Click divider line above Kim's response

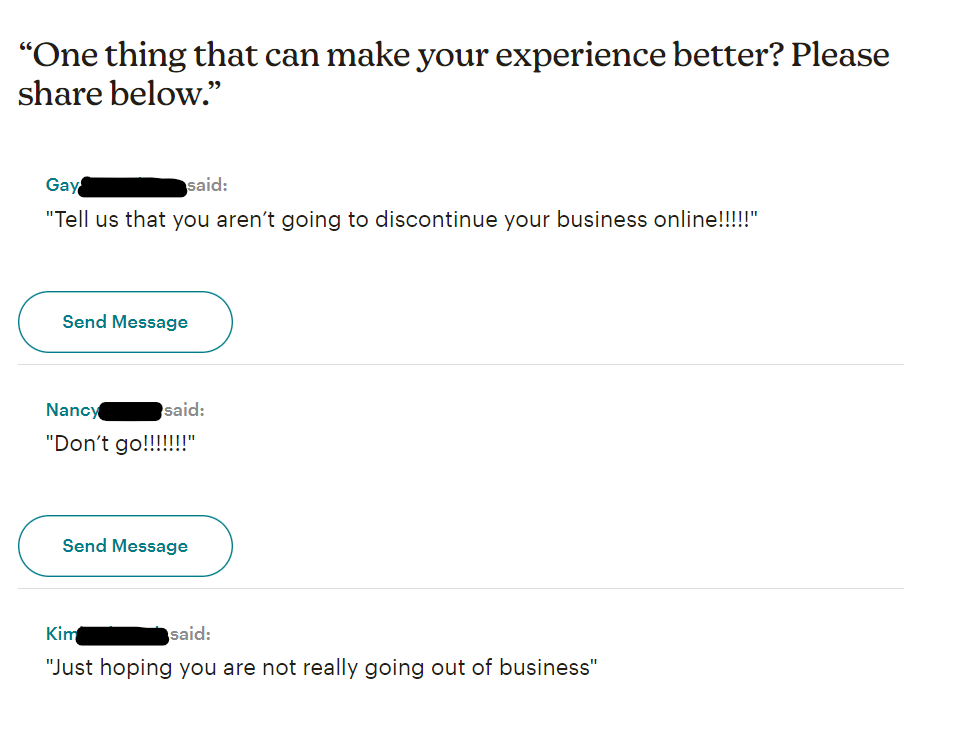(x=460, y=589)
